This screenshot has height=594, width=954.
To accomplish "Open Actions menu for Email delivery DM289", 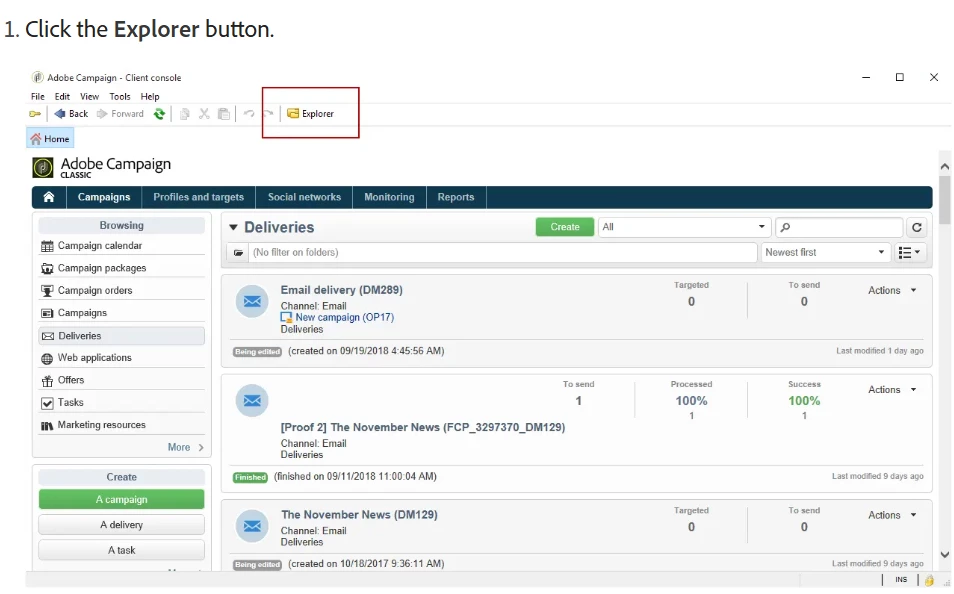I will pyautogui.click(x=892, y=291).
